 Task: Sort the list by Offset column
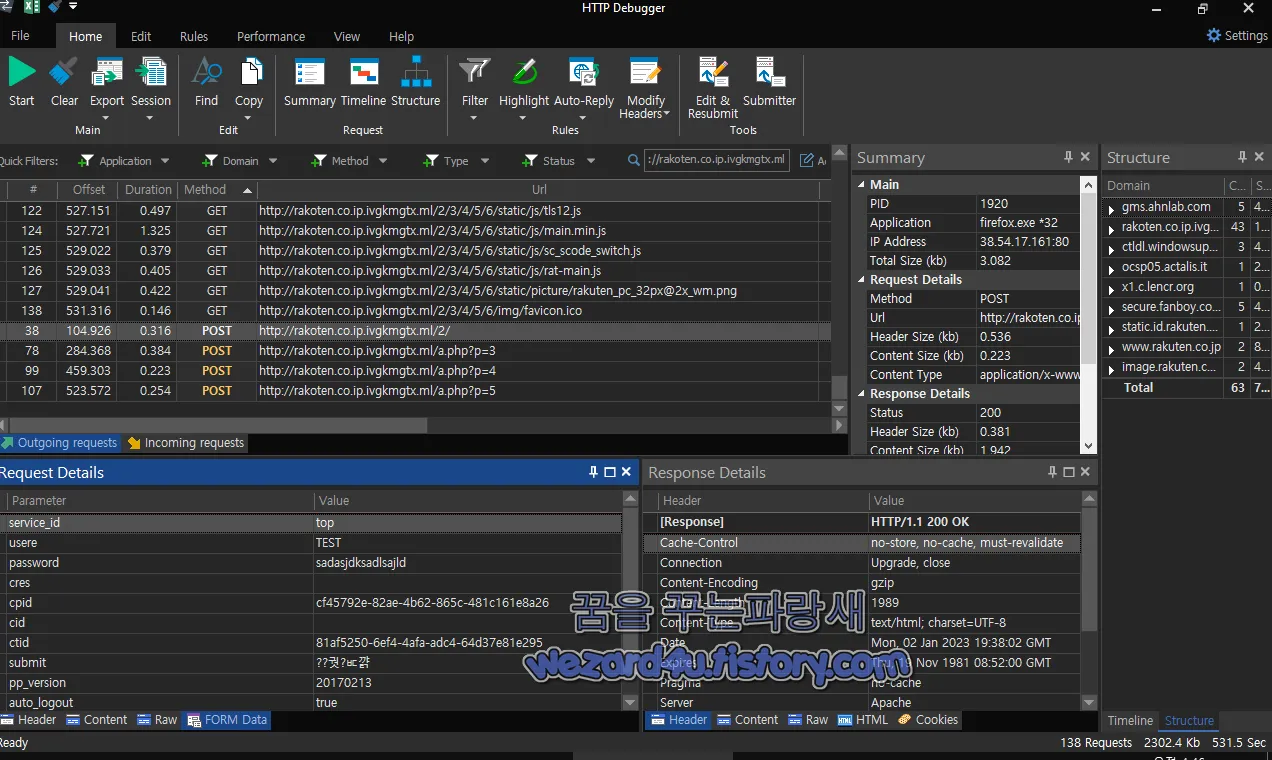[89, 190]
